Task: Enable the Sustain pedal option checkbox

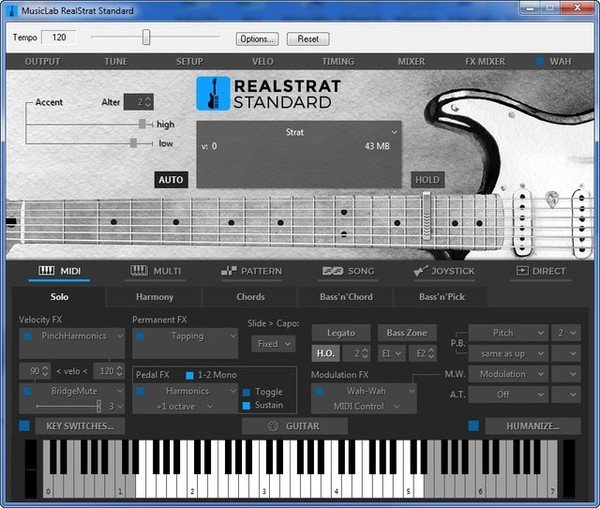Action: coord(246,405)
